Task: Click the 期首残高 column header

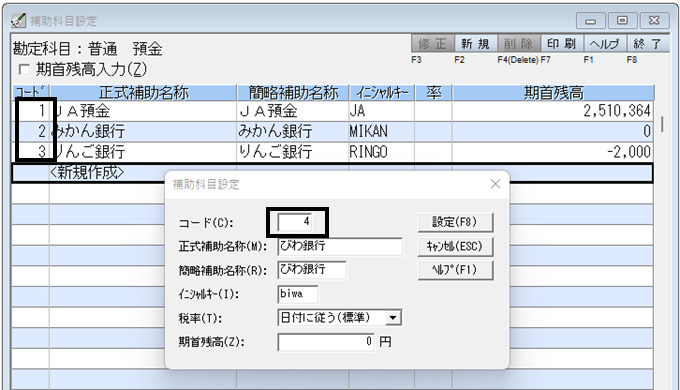Action: tap(553, 93)
